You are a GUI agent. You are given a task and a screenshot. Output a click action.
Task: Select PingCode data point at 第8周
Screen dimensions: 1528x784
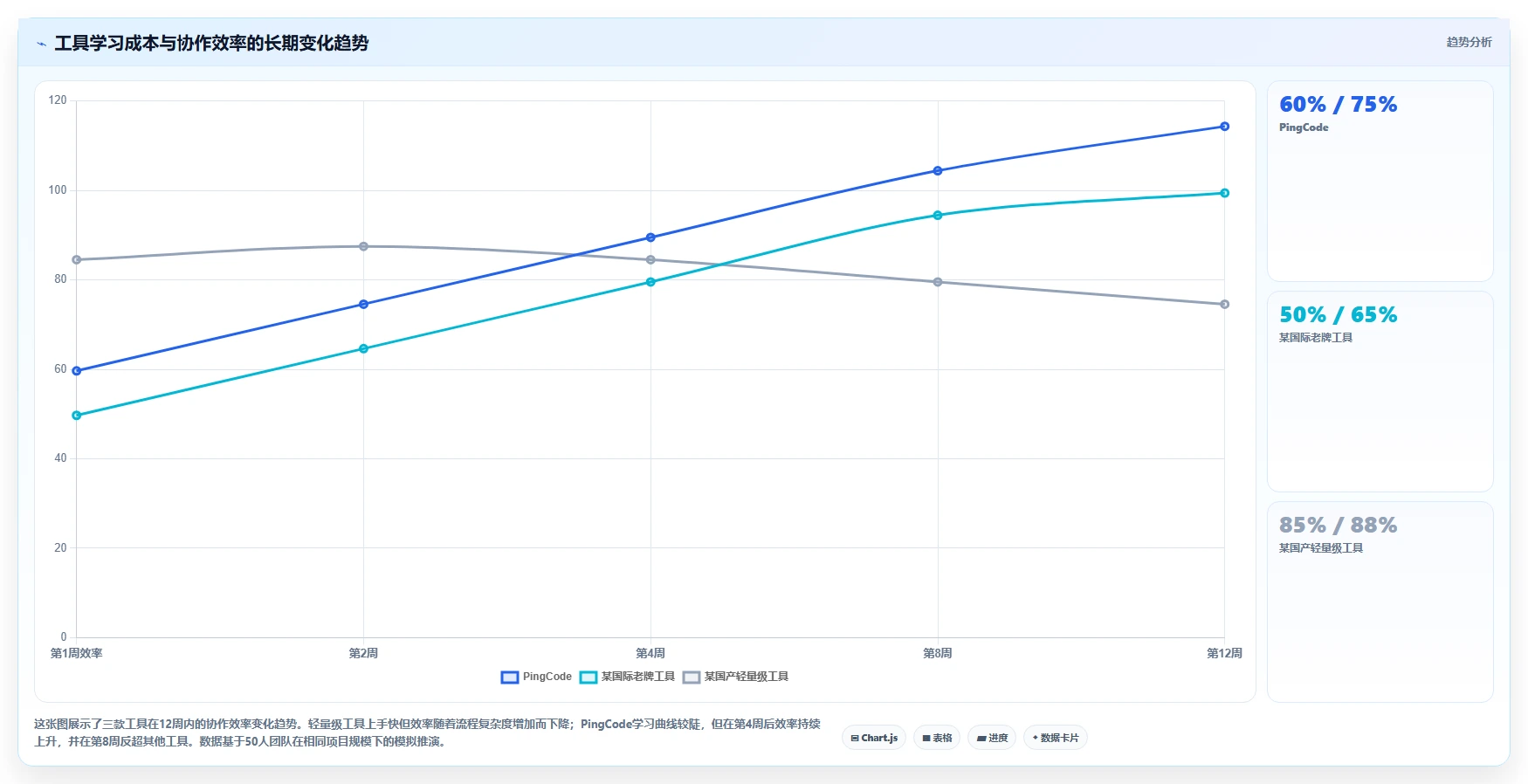tap(938, 171)
